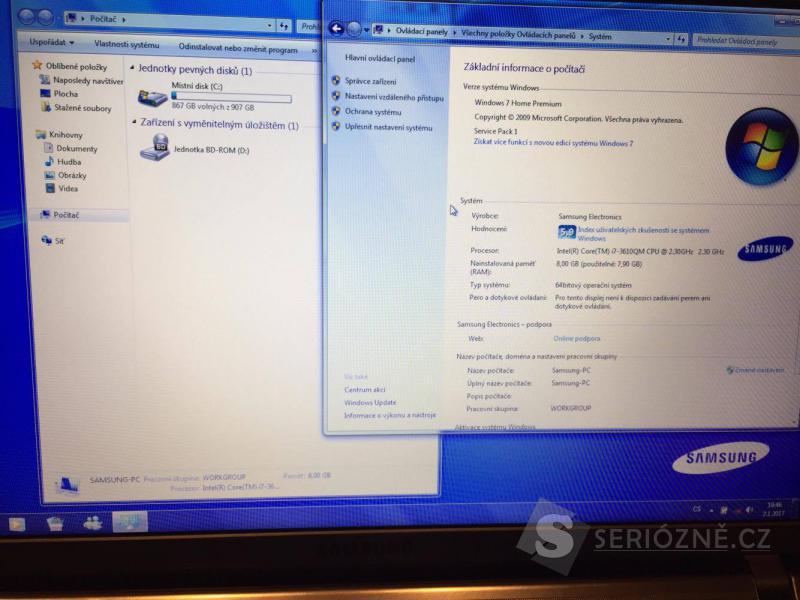The height and width of the screenshot is (600, 800).
Task: Click Odinstalovat nebo změnit program
Action: coord(238,48)
